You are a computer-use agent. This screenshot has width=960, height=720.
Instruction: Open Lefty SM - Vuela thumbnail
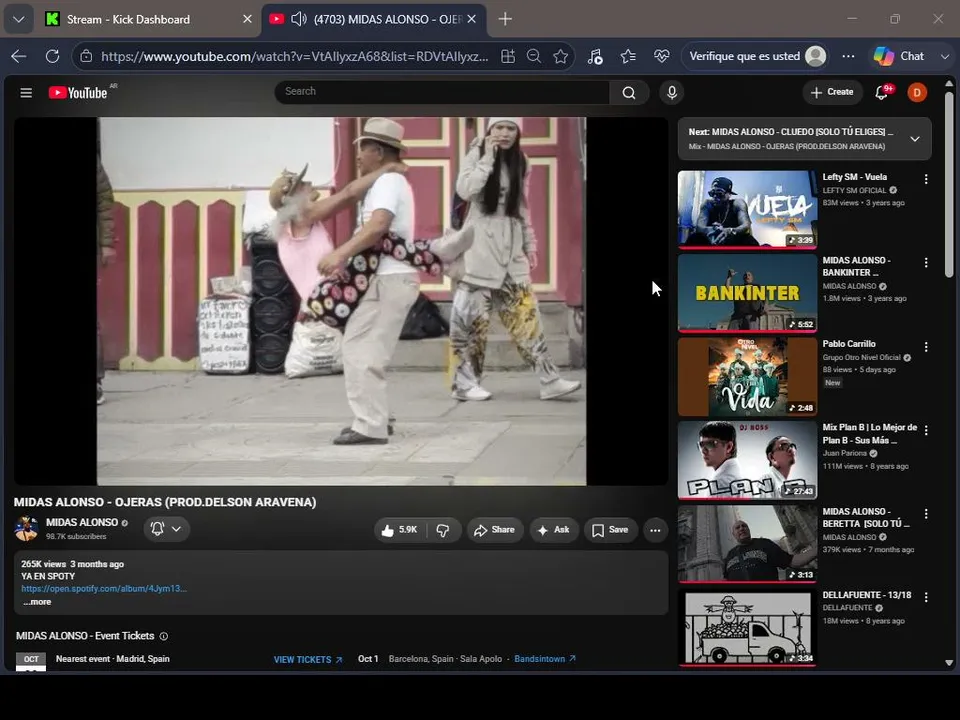[x=747, y=209]
